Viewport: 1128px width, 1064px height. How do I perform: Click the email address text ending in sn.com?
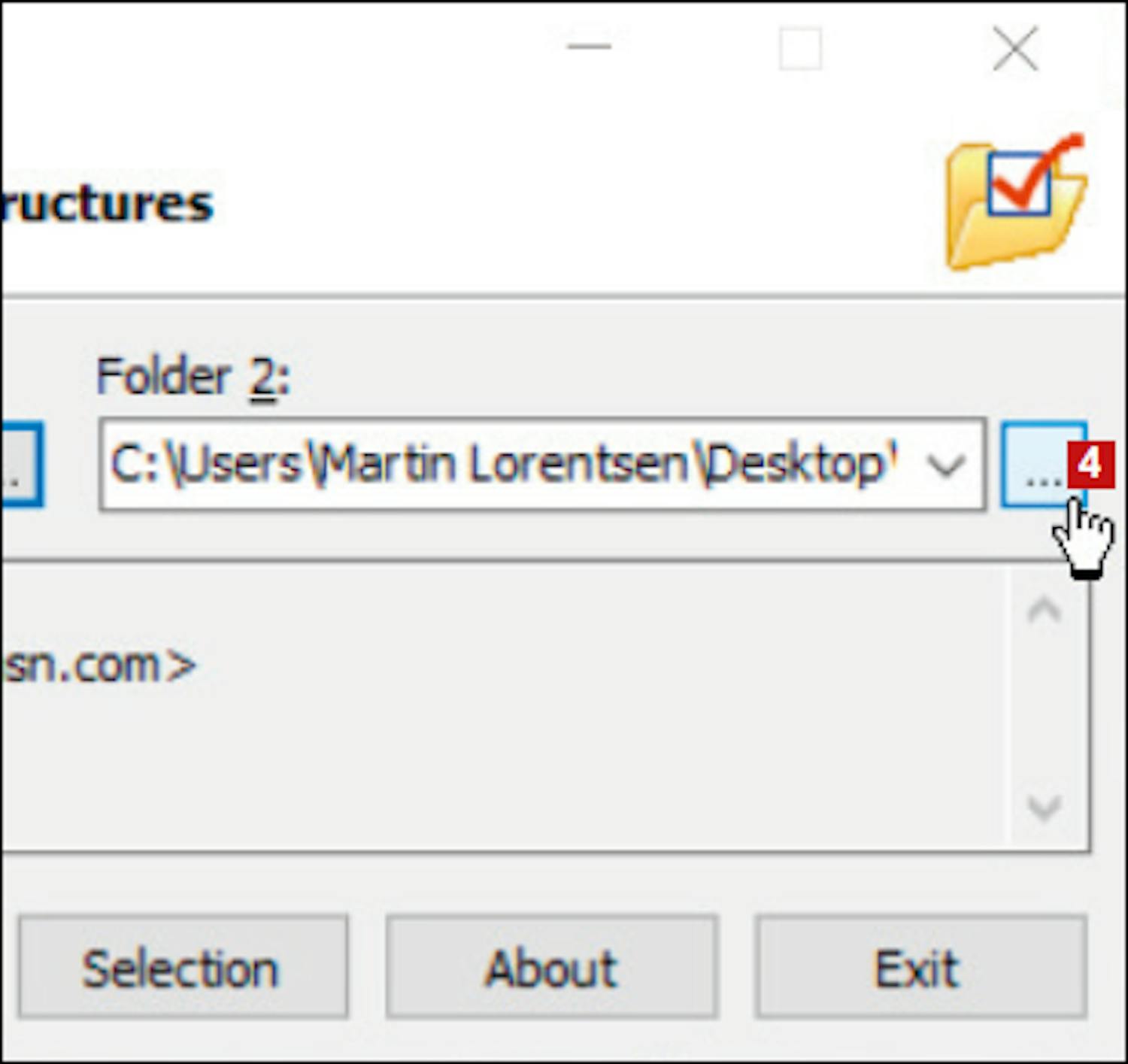click(98, 666)
